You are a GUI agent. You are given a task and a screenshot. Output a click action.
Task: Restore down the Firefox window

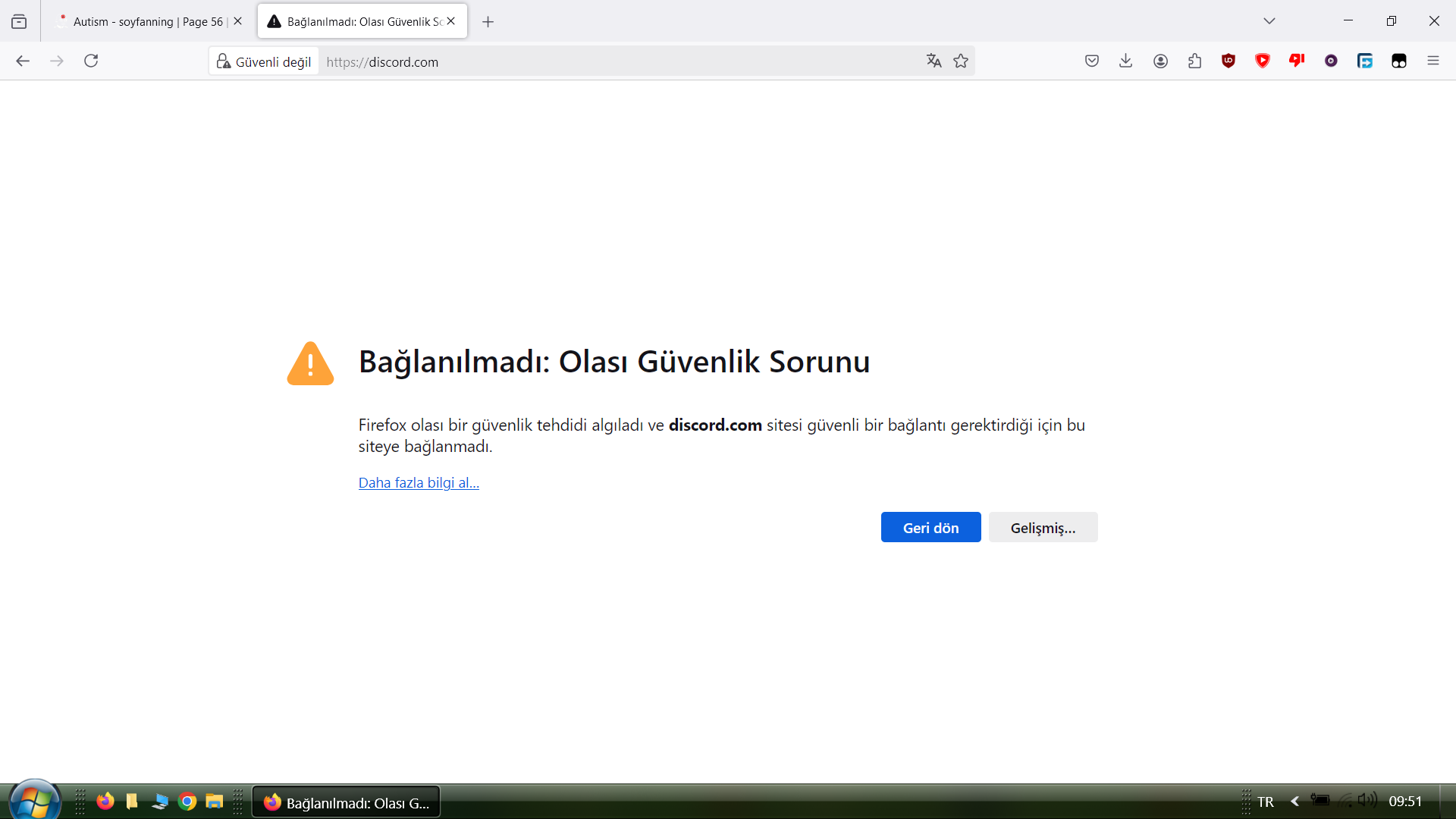click(1391, 21)
